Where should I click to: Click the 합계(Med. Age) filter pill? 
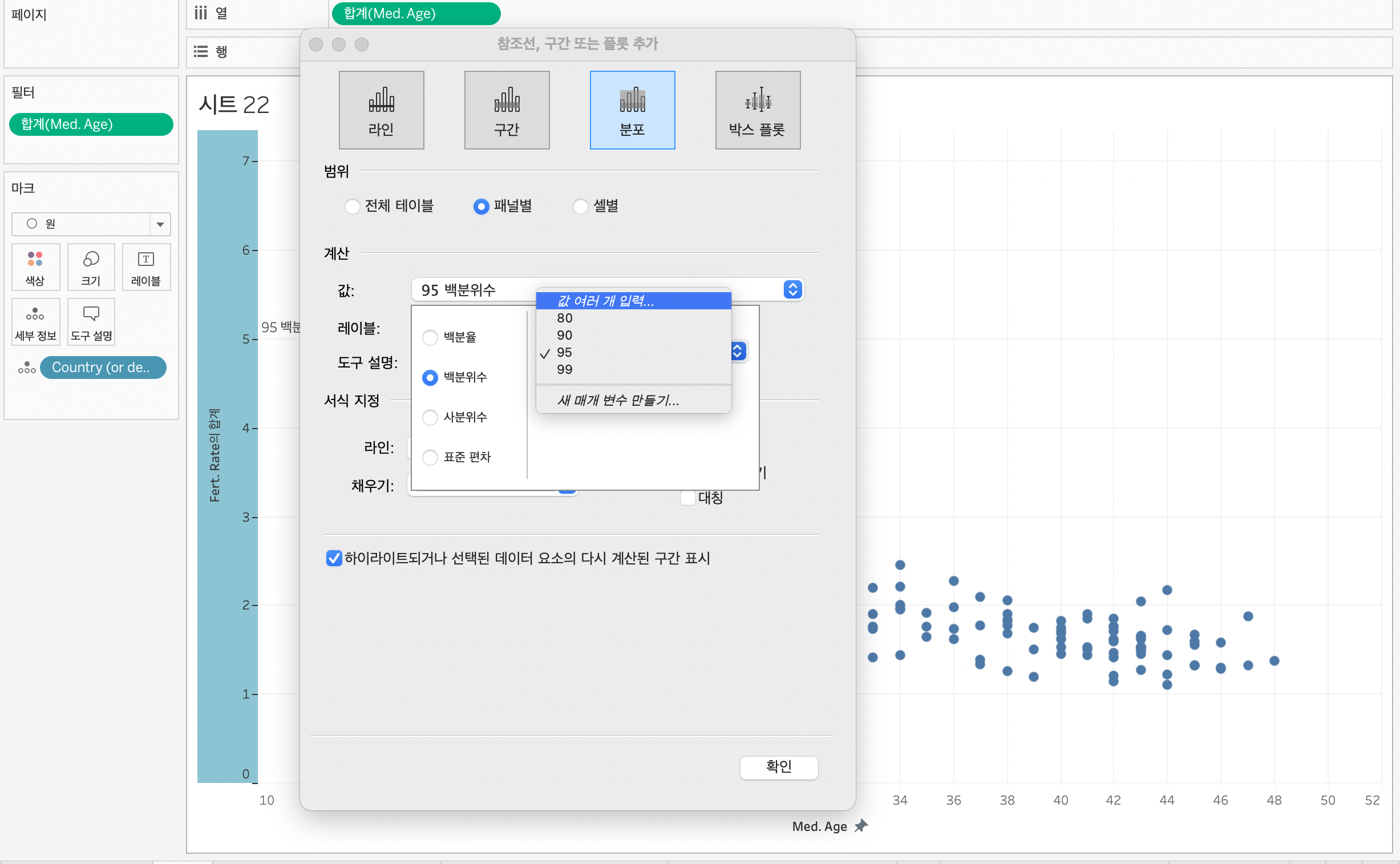click(x=91, y=124)
